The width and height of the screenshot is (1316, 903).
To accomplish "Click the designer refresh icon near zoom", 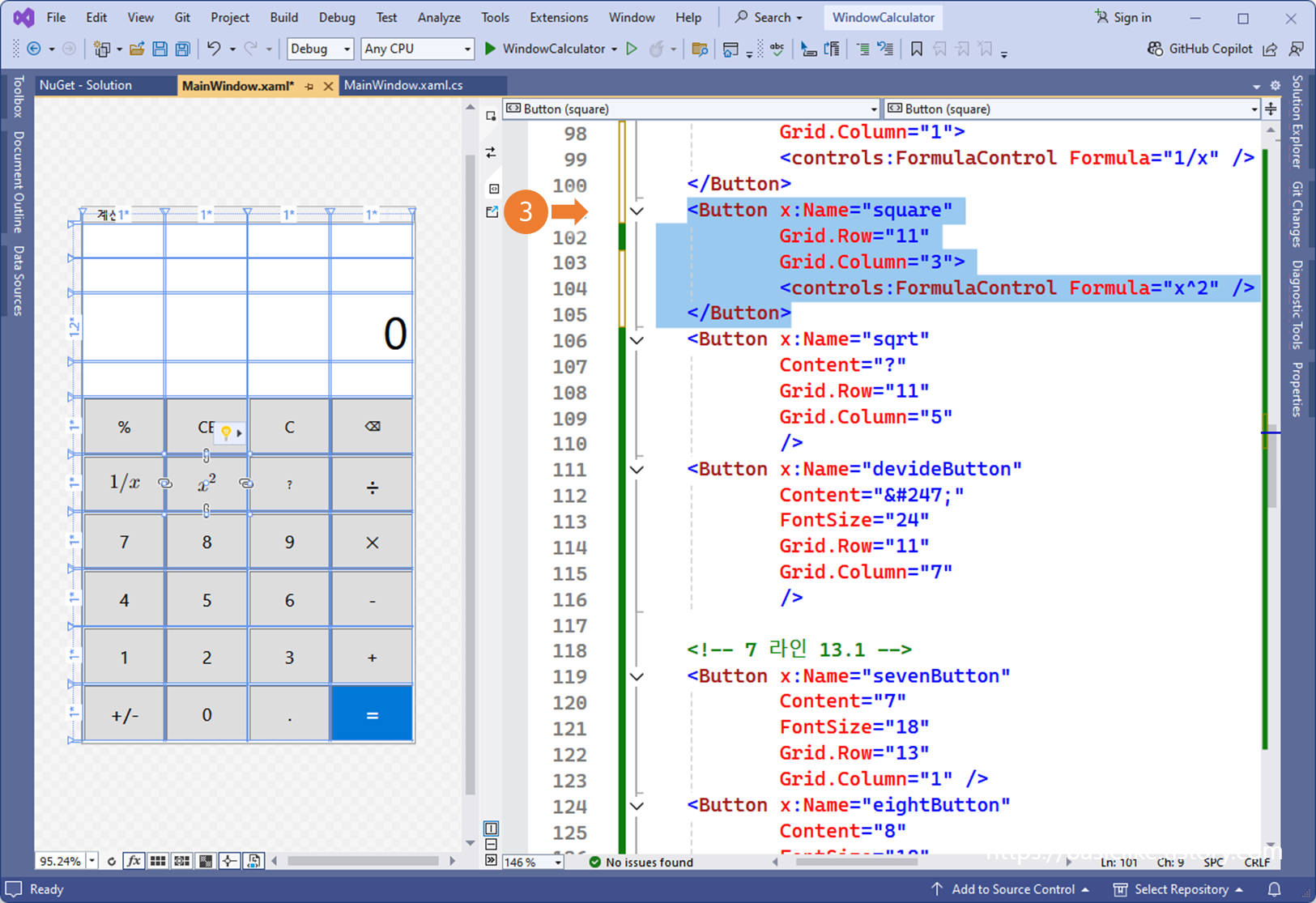I will point(111,861).
